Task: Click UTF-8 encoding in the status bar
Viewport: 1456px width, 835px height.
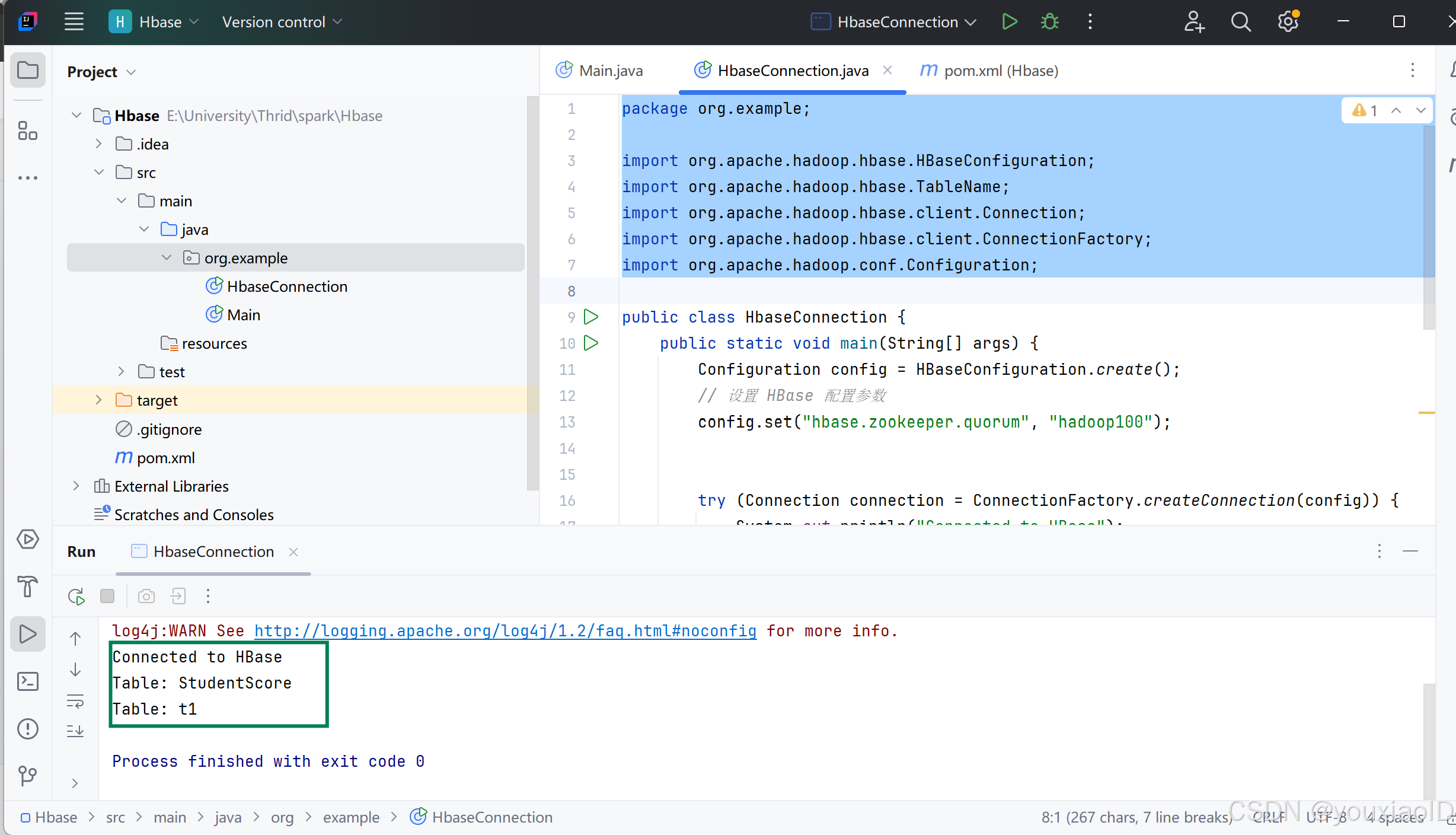Action: click(x=1326, y=817)
